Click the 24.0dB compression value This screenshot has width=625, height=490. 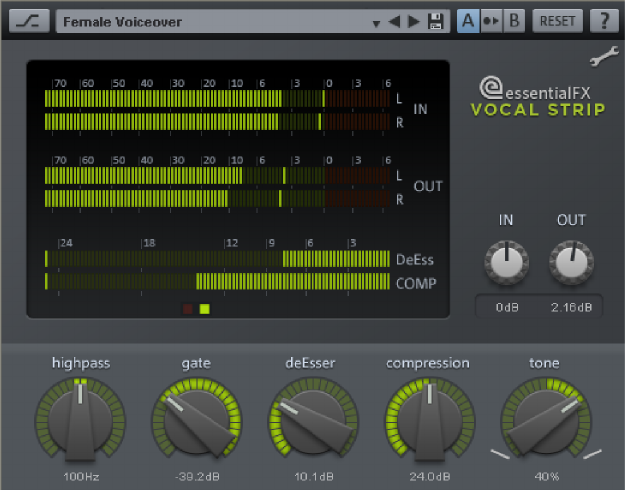(430, 476)
